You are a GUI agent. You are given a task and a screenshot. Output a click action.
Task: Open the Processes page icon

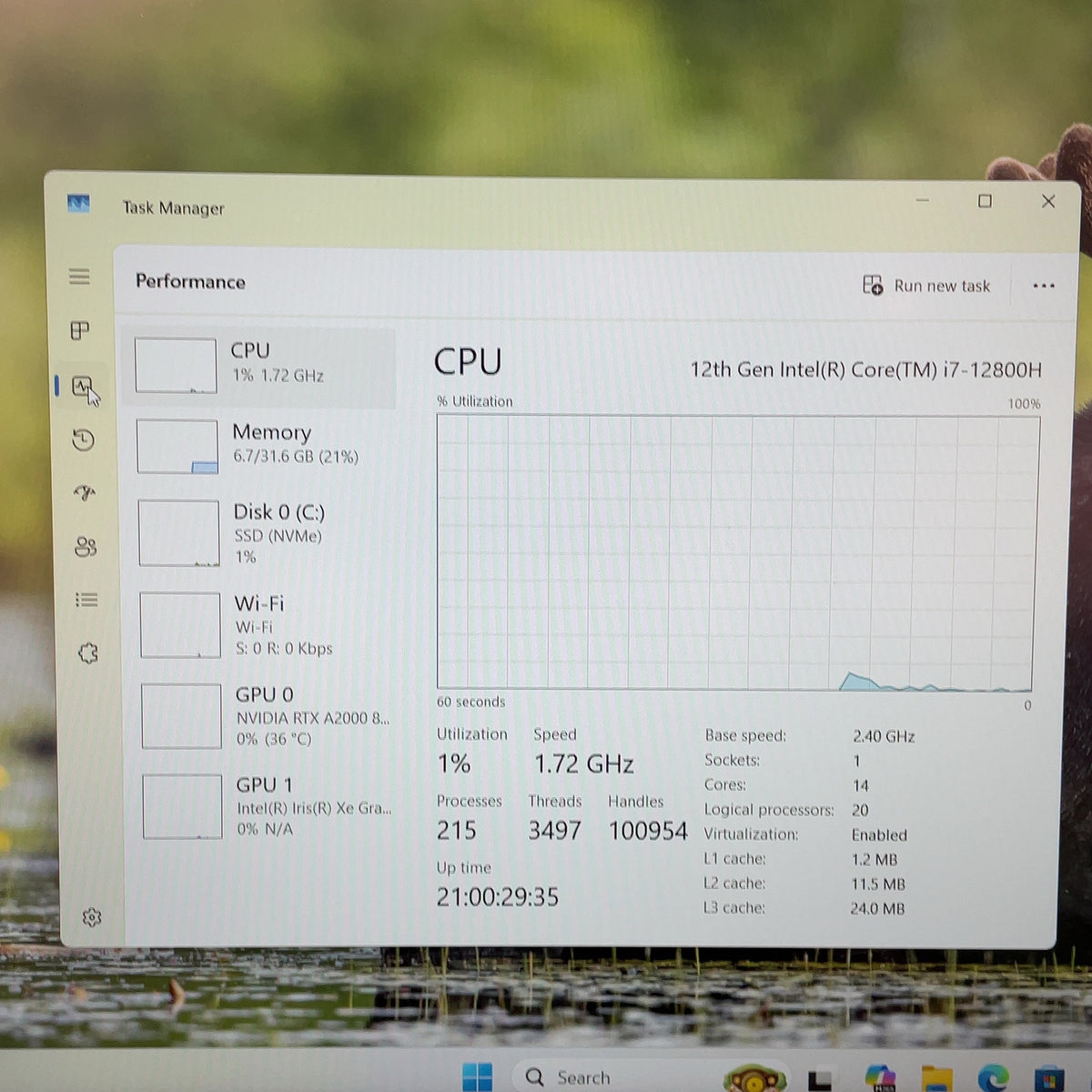80,330
